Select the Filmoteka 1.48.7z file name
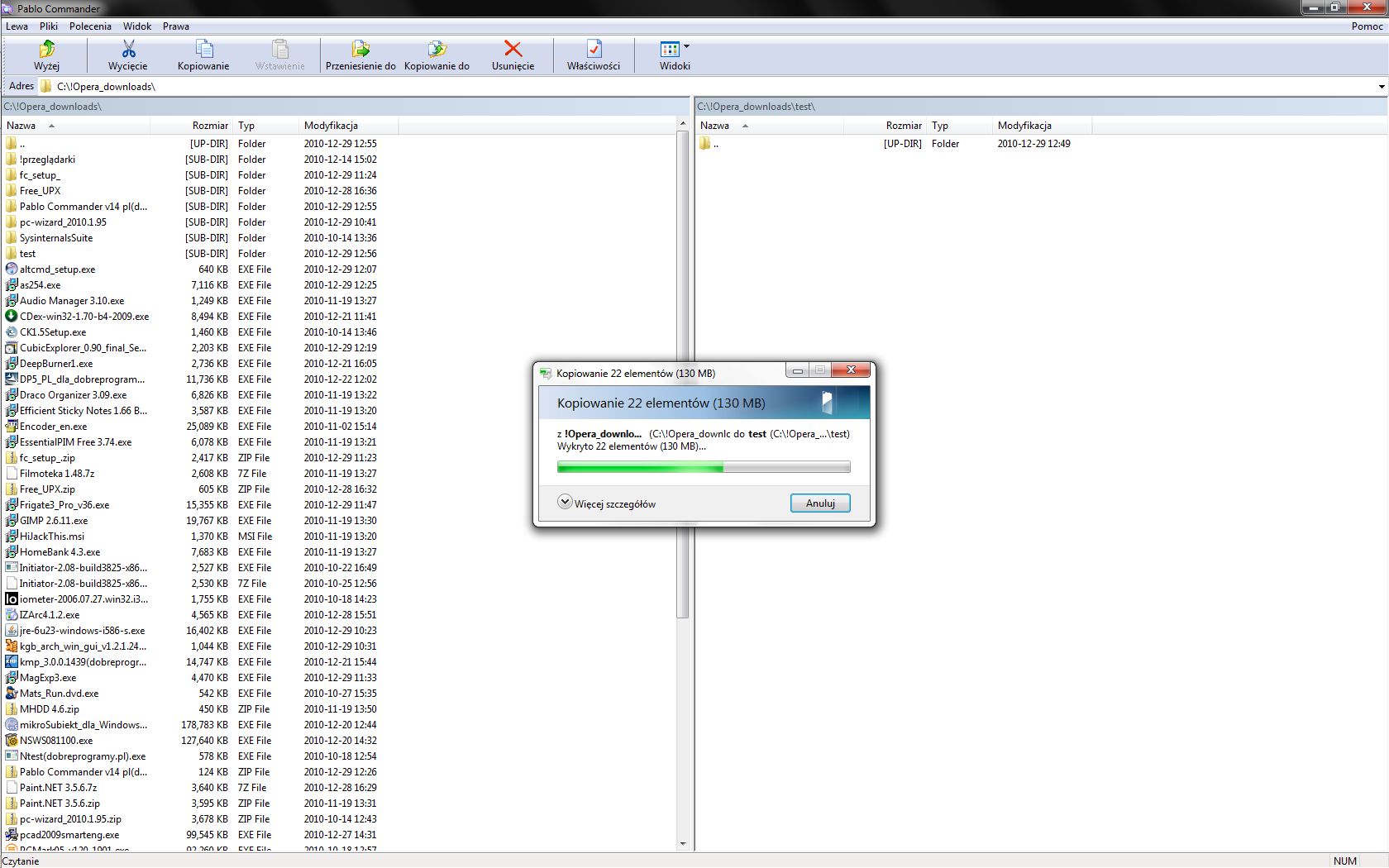The width and height of the screenshot is (1389, 868). (x=57, y=474)
